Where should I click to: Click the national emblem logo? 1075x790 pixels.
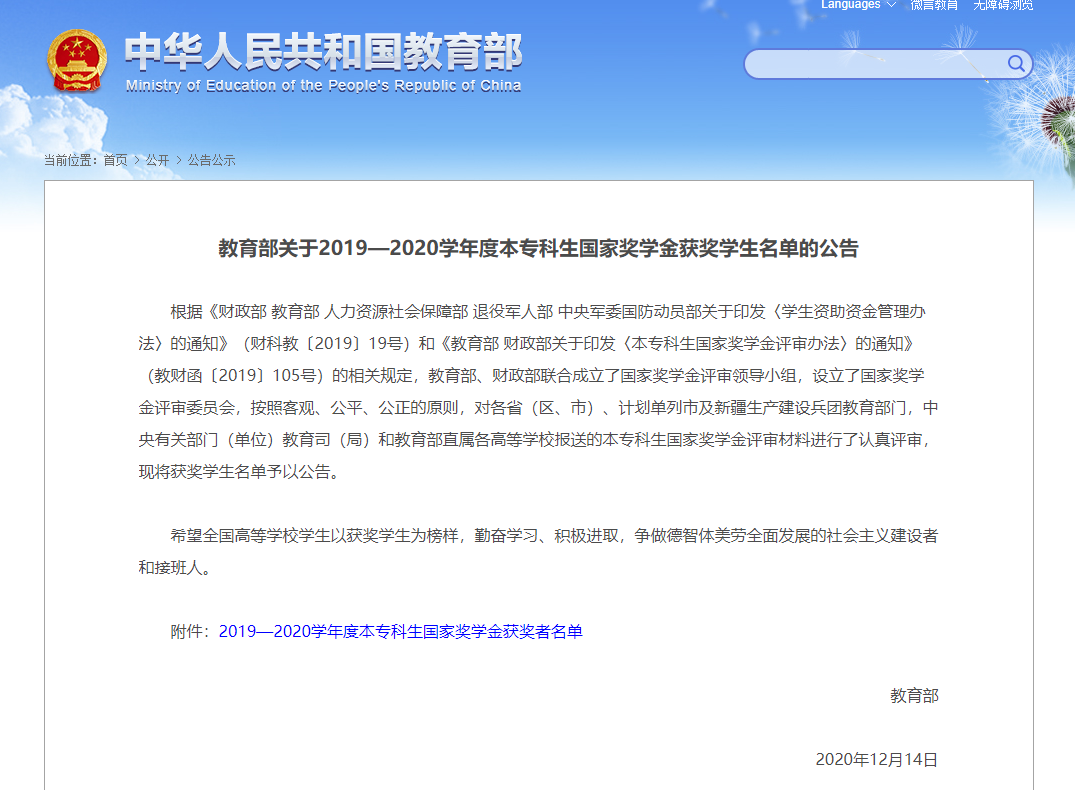[x=77, y=61]
